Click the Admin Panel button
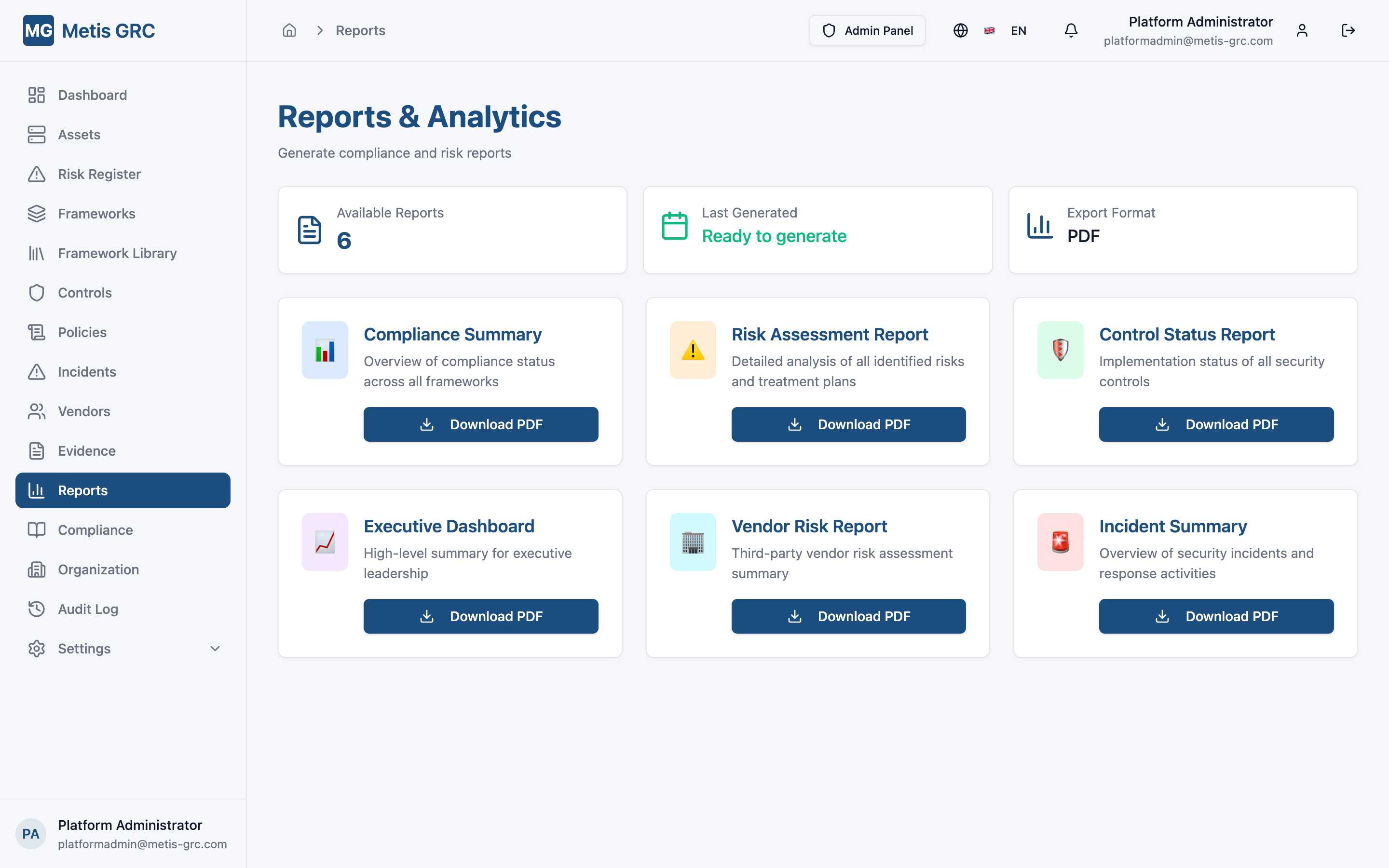1389x868 pixels. coord(867,30)
